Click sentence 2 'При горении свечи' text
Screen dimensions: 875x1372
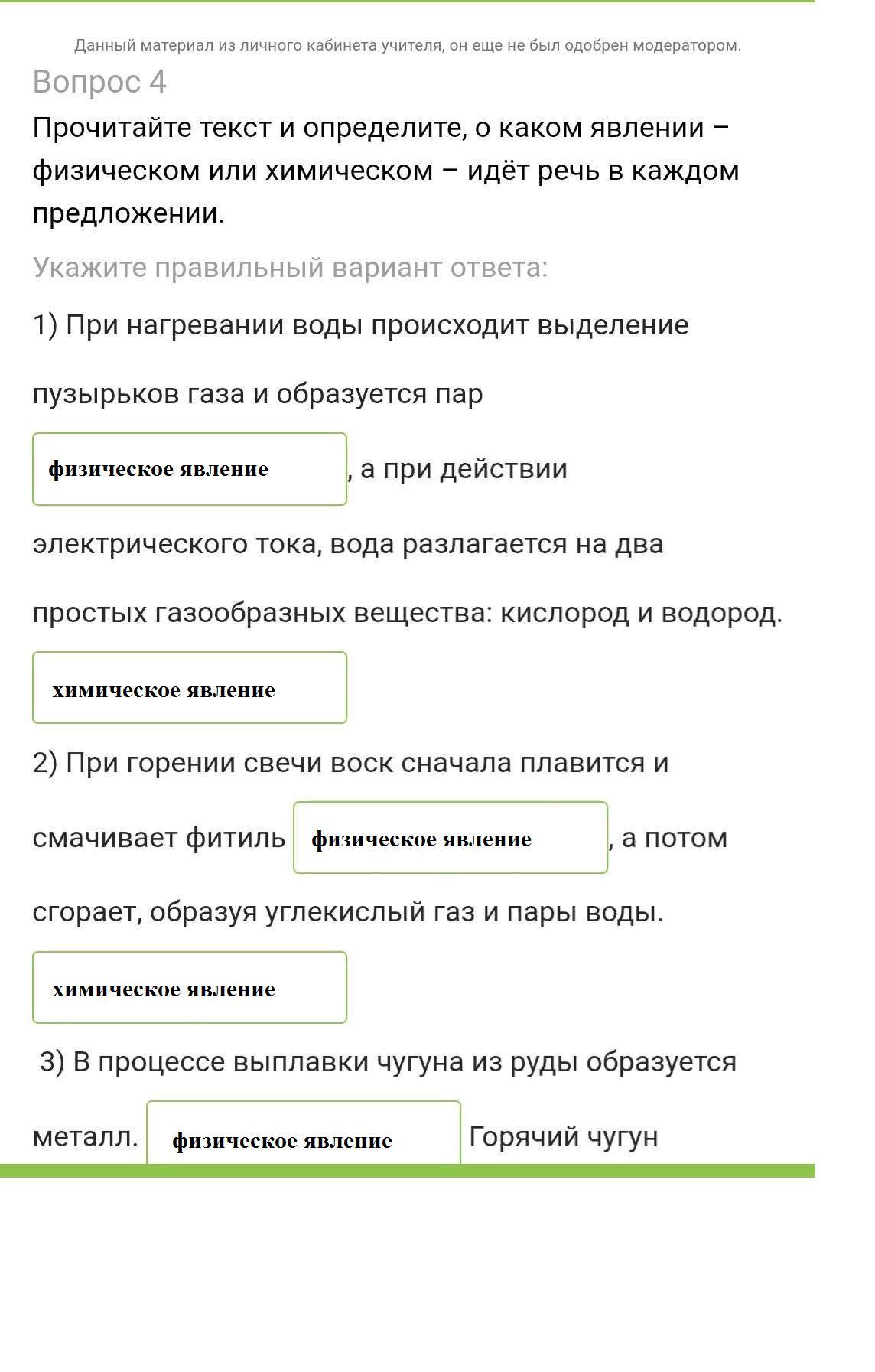pos(351,763)
